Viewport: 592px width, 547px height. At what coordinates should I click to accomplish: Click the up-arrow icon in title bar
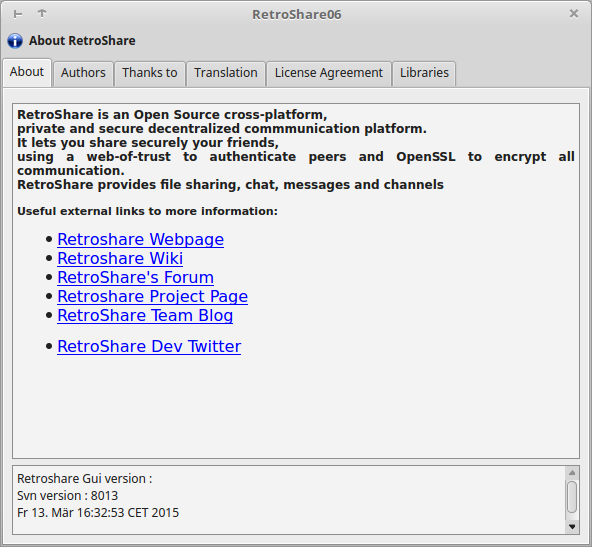click(42, 14)
